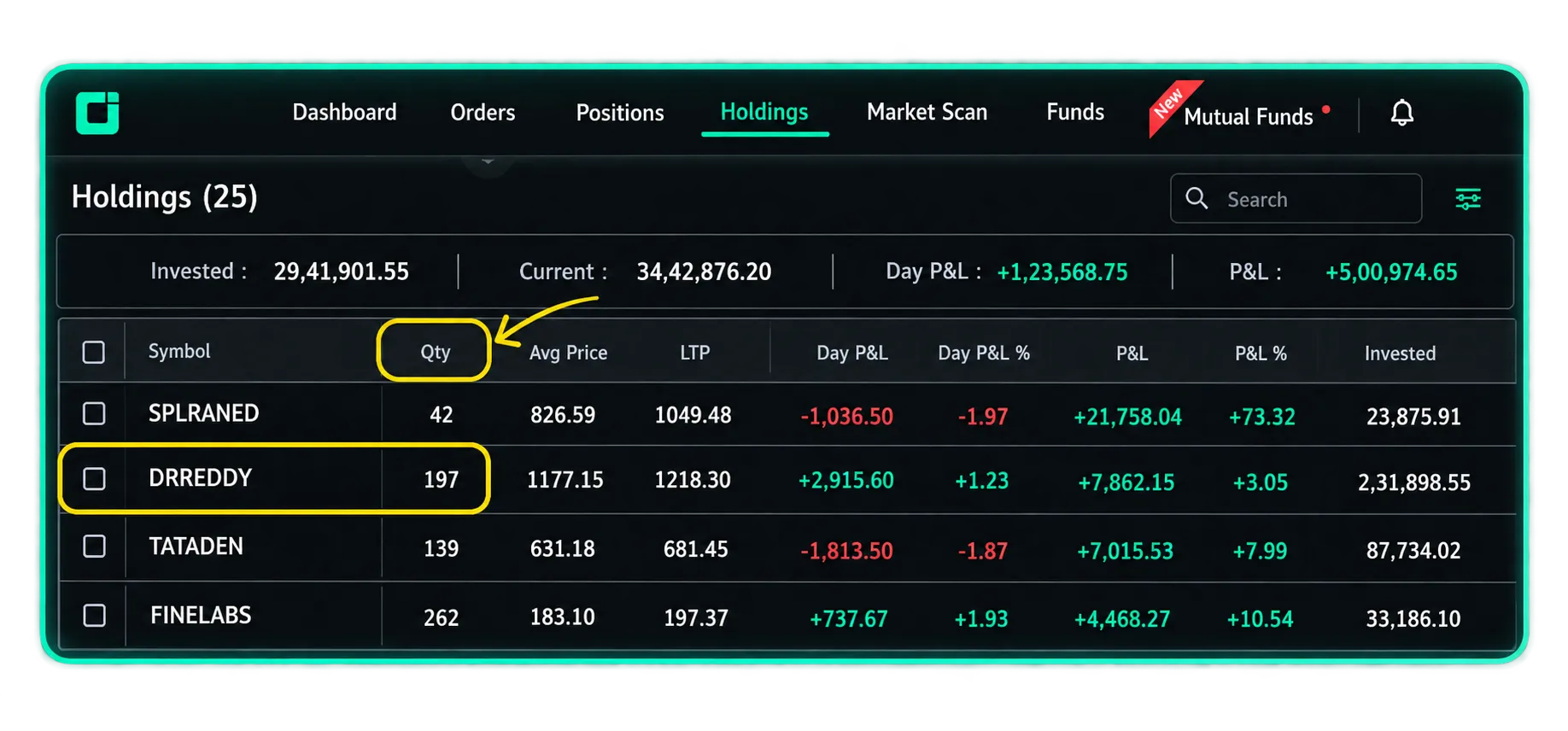The image size is (1568, 731).
Task: Click SPLRANED LTP 1049.48
Action: click(x=693, y=416)
